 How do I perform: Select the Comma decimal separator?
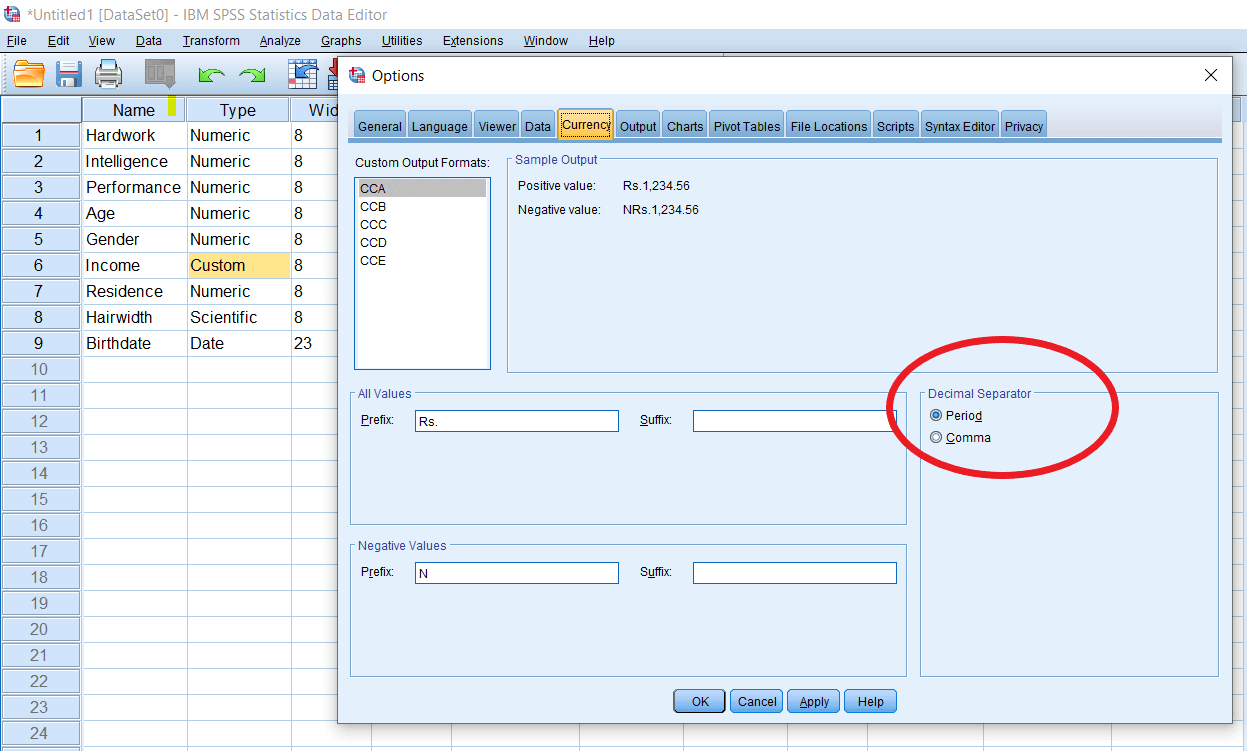936,437
